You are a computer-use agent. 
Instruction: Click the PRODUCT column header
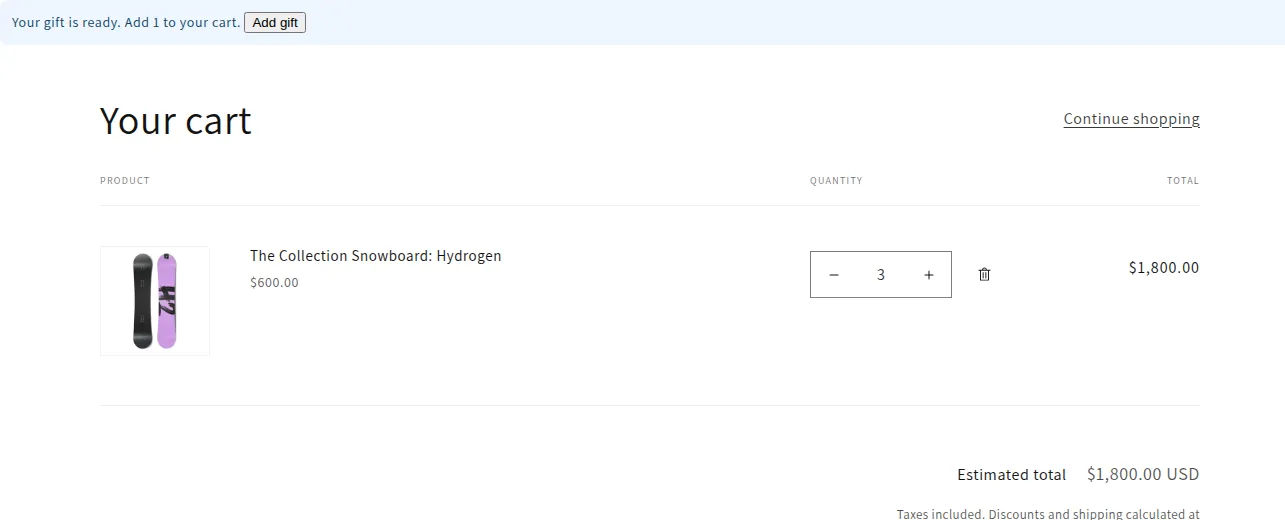pyautogui.click(x=125, y=181)
